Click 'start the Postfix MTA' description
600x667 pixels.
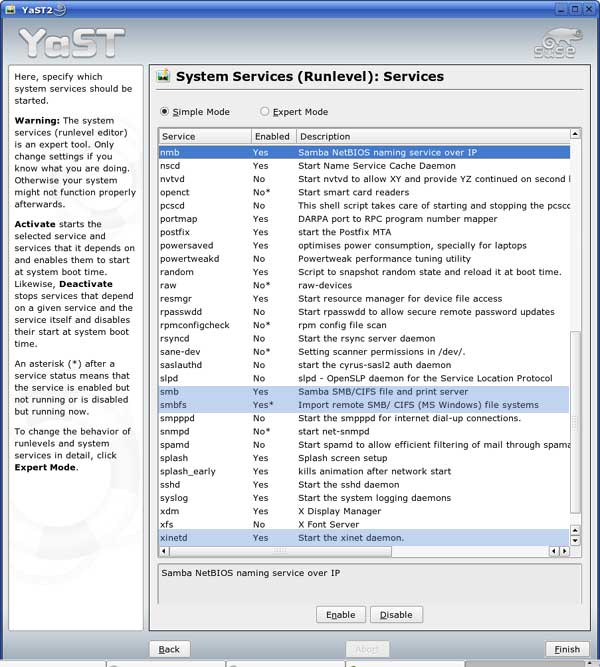(344, 232)
